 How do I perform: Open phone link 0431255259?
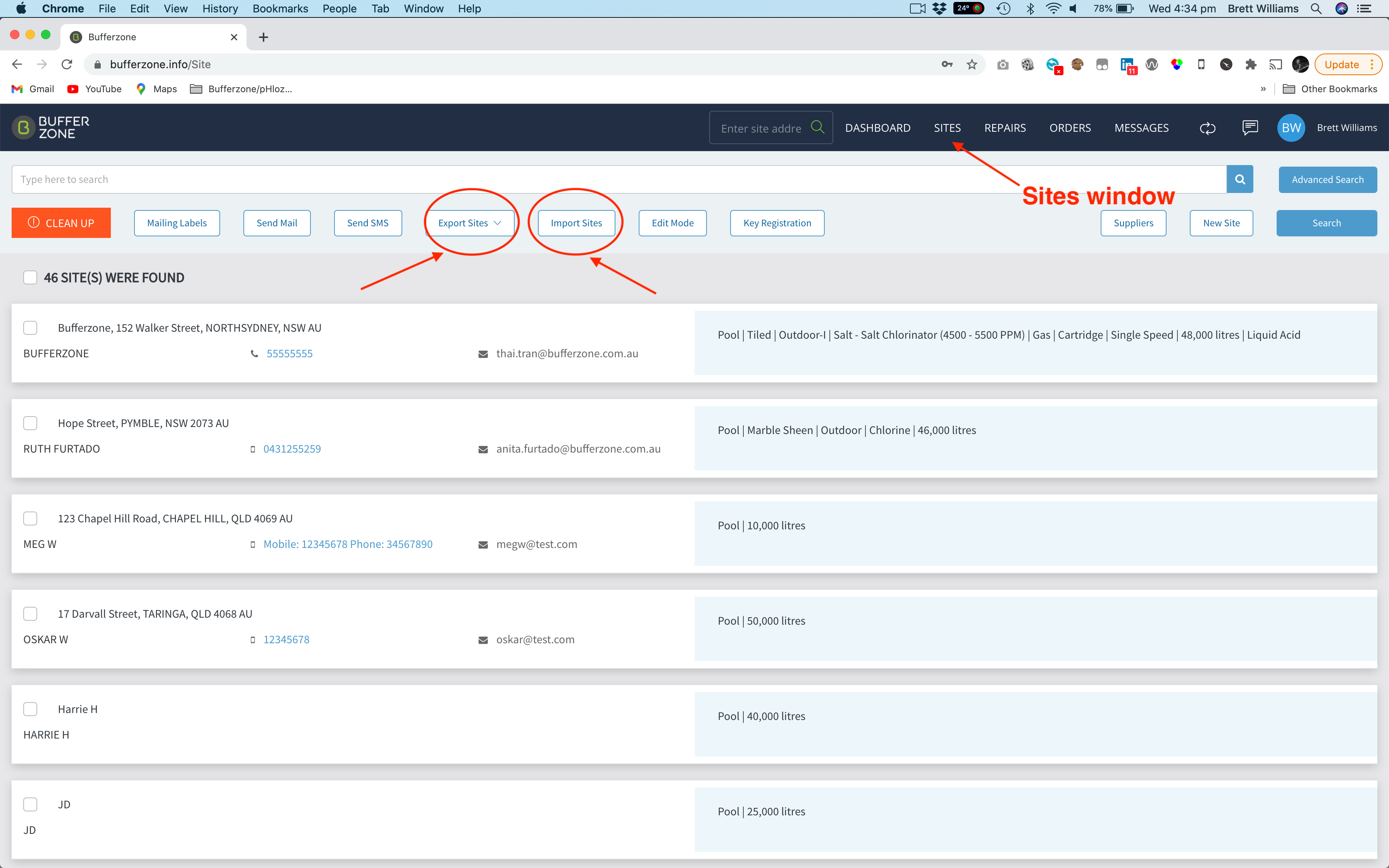[292, 449]
